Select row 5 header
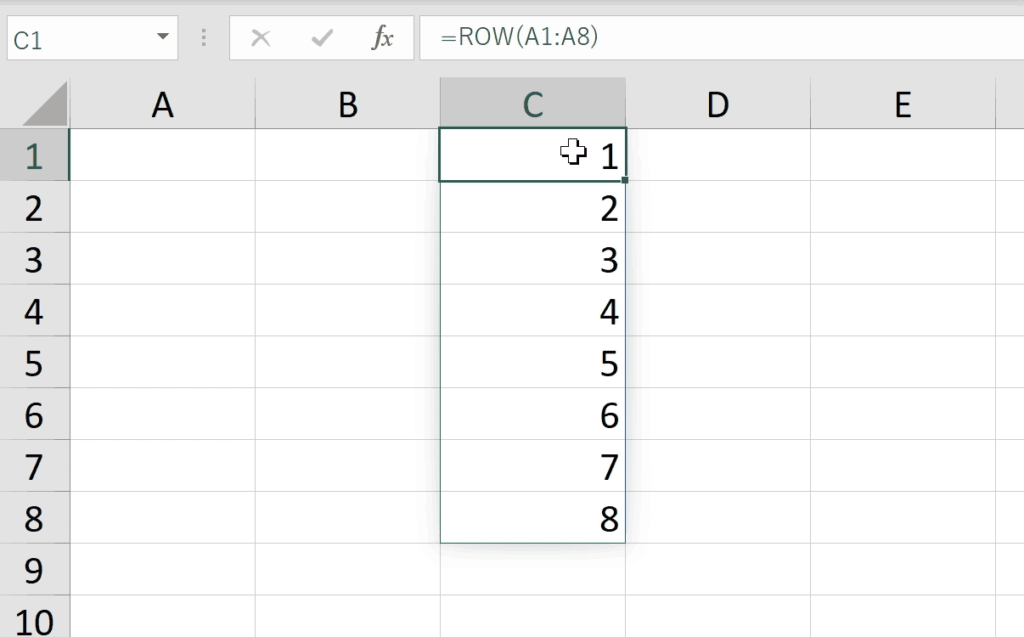This screenshot has width=1024, height=637. (x=34, y=363)
